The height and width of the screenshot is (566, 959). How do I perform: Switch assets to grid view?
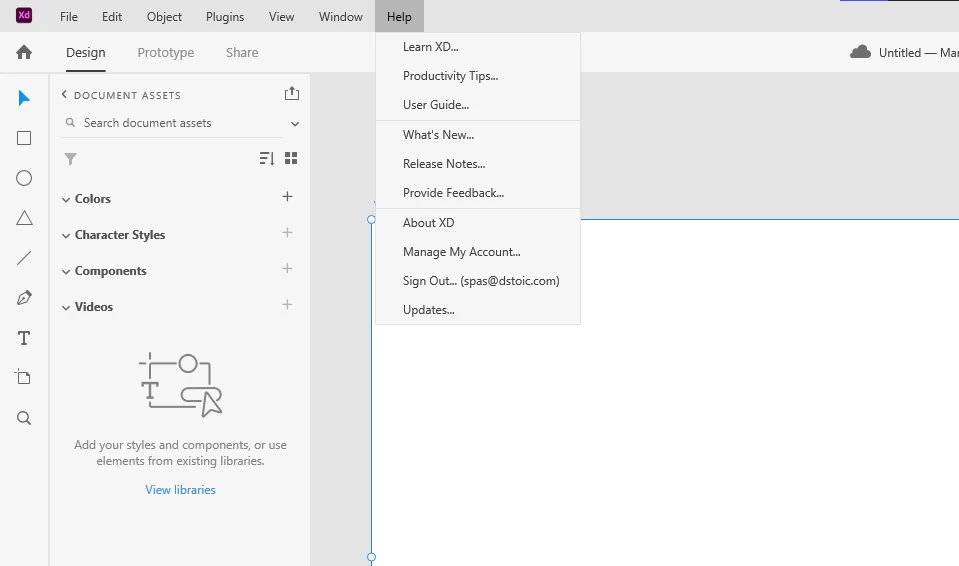291,158
